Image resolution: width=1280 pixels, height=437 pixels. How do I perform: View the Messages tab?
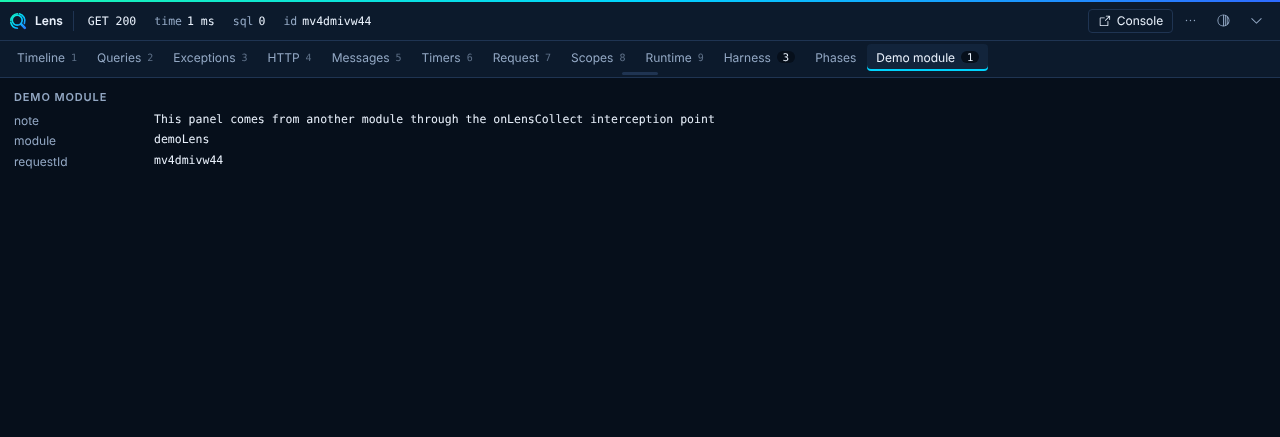[x=366, y=58]
